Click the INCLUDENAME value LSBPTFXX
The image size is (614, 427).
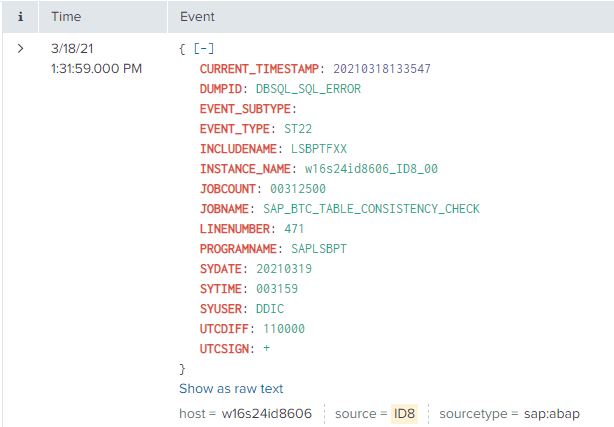[x=318, y=149]
